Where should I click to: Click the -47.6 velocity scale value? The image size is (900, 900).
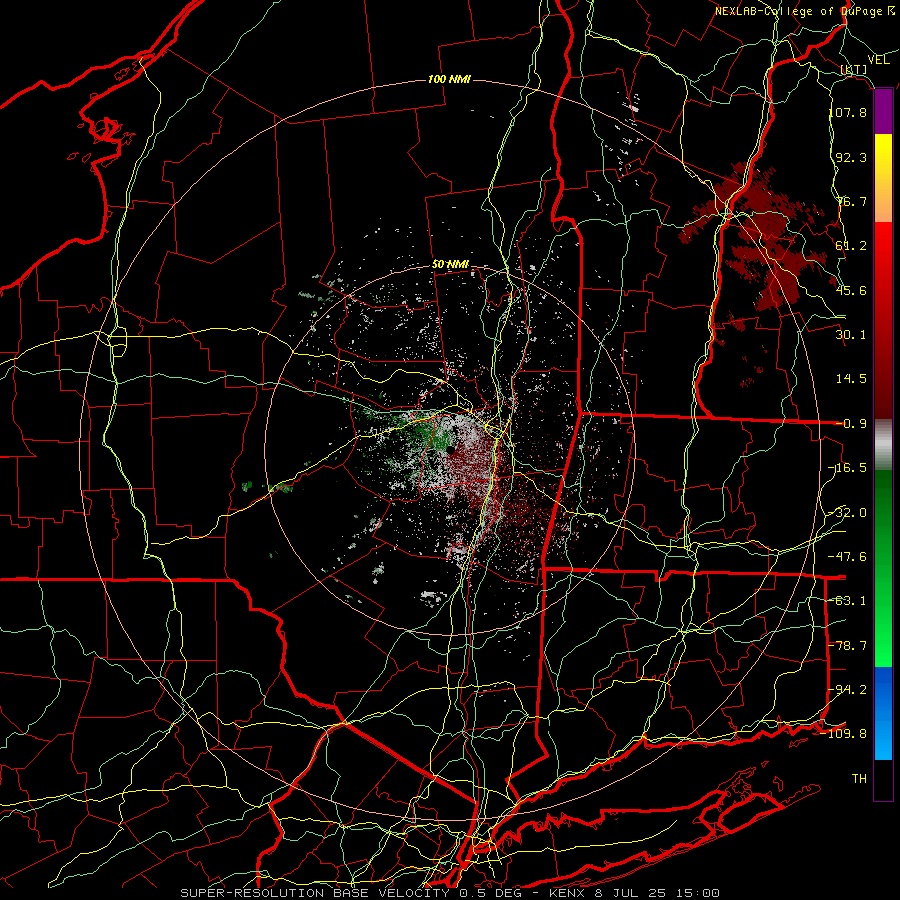[848, 557]
